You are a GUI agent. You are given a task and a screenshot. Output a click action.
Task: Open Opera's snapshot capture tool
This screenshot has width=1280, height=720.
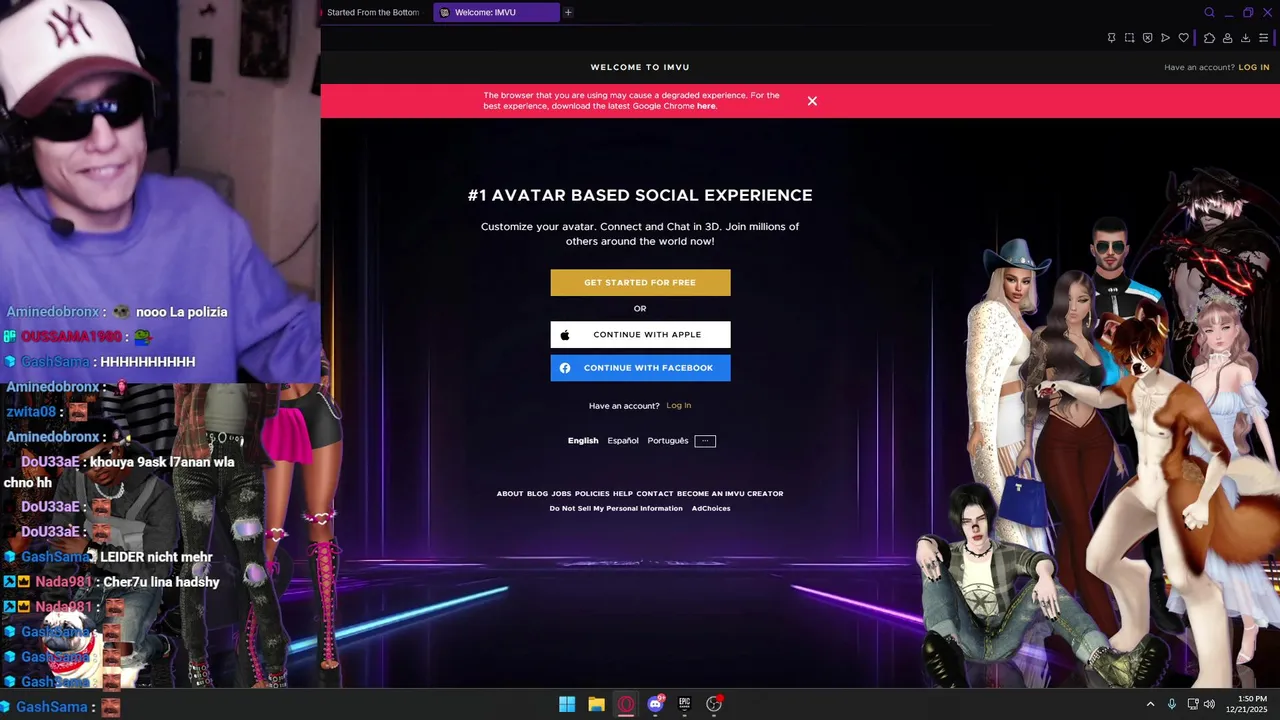pos(1129,38)
